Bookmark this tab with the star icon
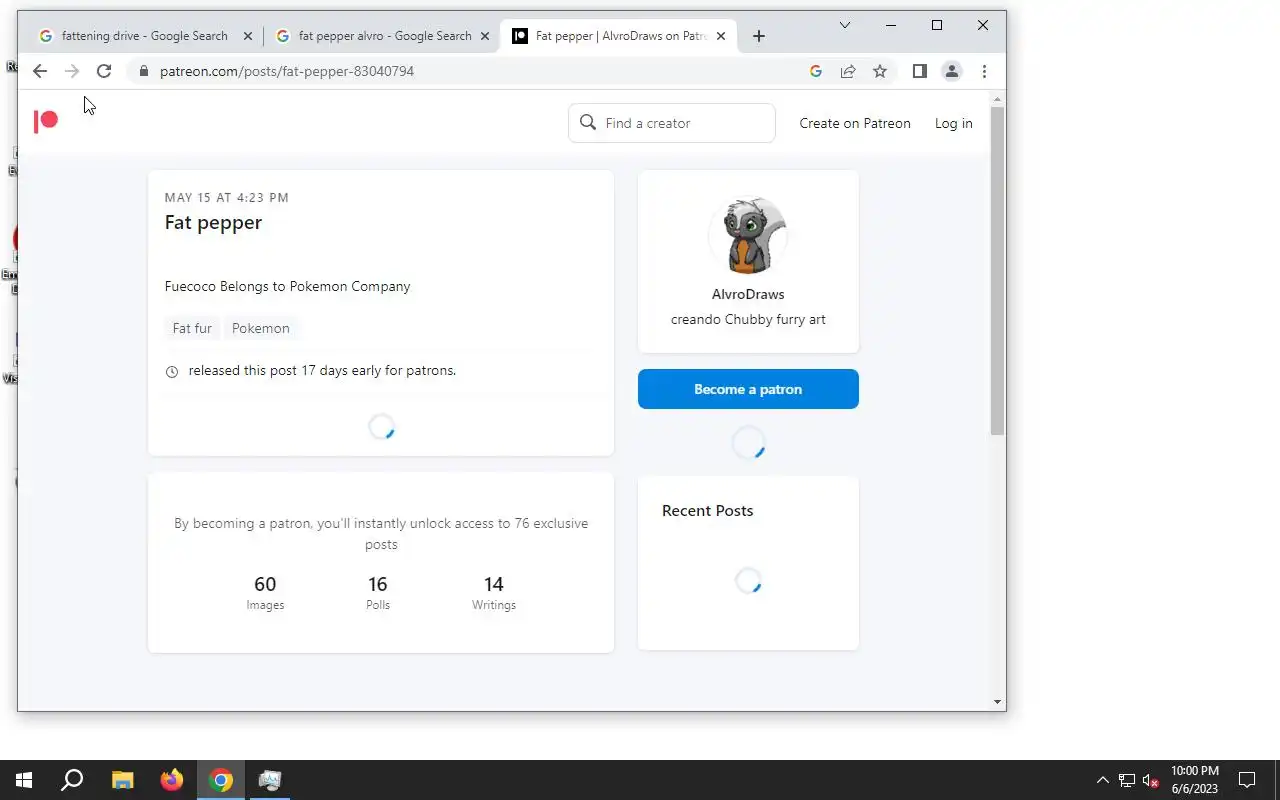This screenshot has width=1280, height=800. tap(880, 71)
